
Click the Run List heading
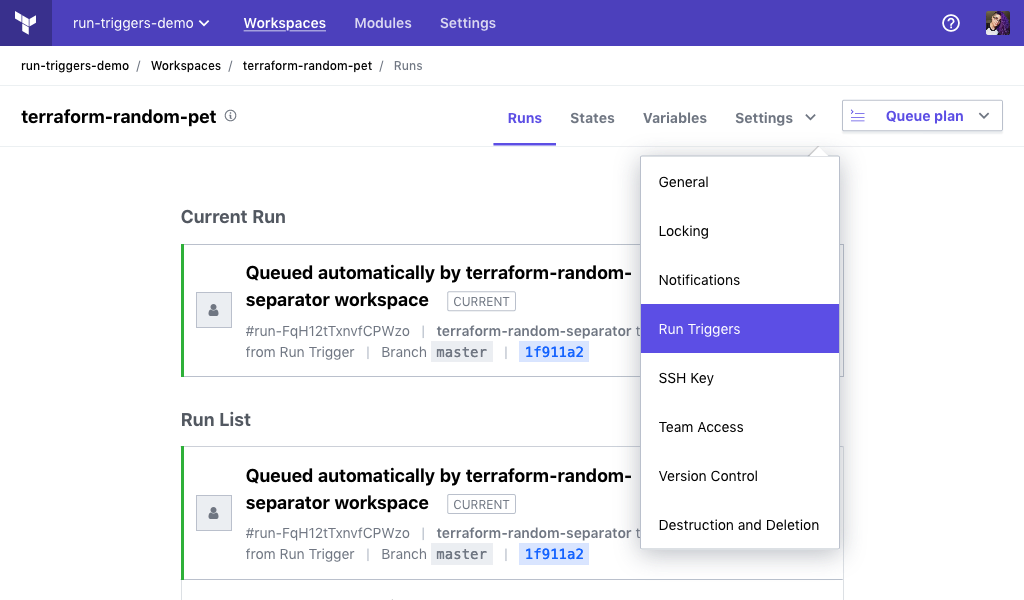click(x=216, y=420)
